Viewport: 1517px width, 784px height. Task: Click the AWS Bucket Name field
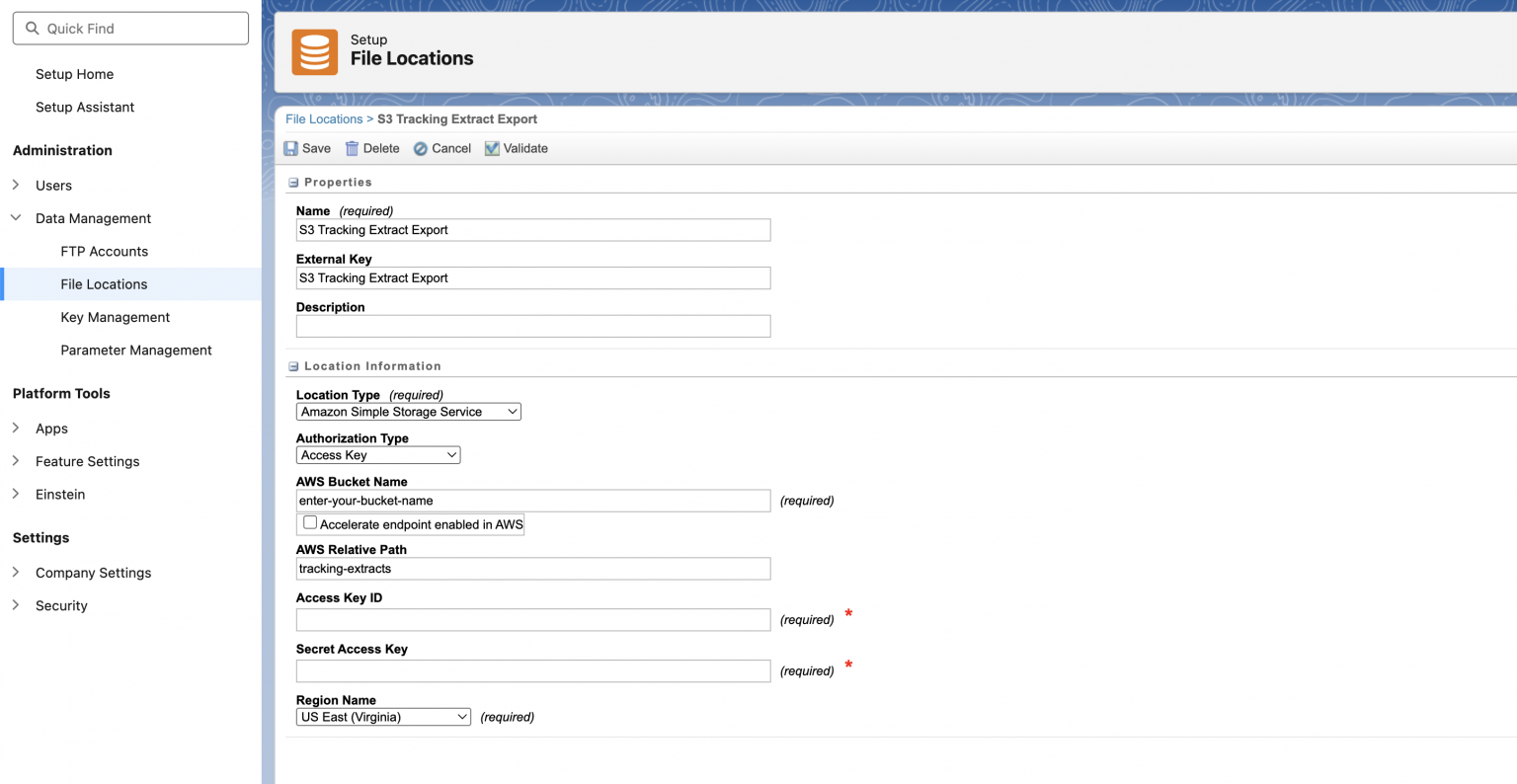click(533, 501)
